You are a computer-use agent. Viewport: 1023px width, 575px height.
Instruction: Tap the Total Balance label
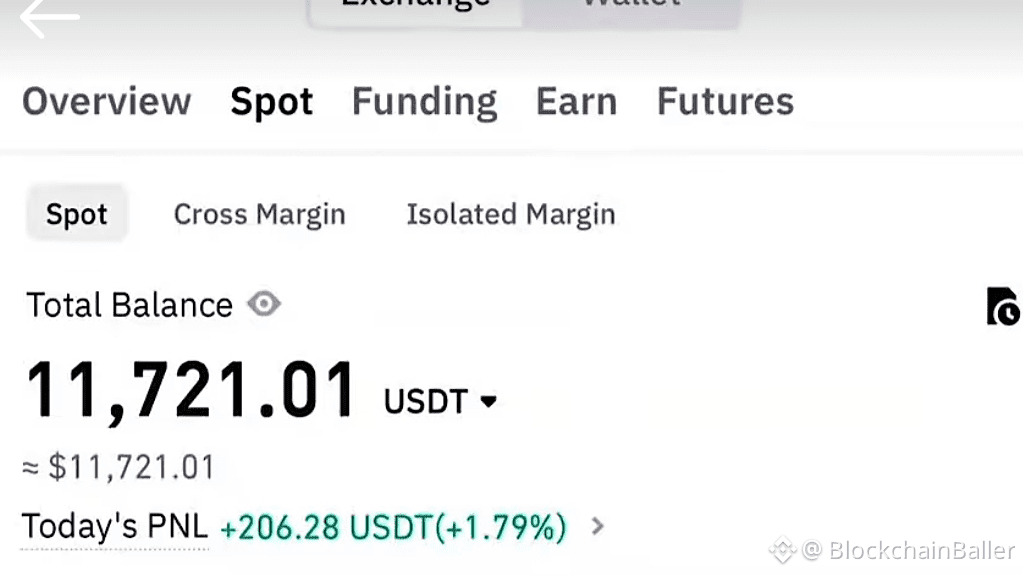click(x=129, y=305)
